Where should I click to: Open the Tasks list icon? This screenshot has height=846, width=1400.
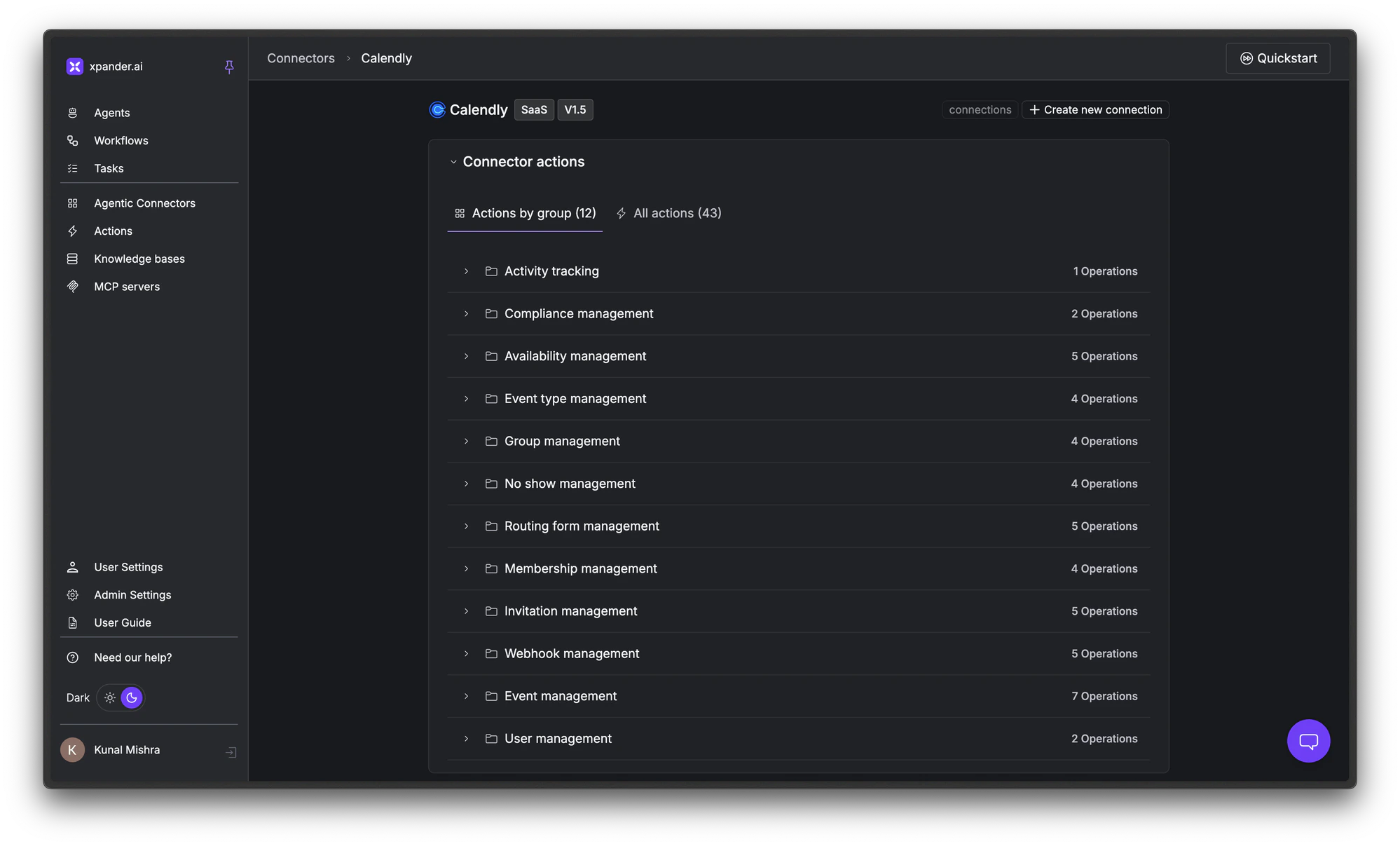click(x=73, y=168)
